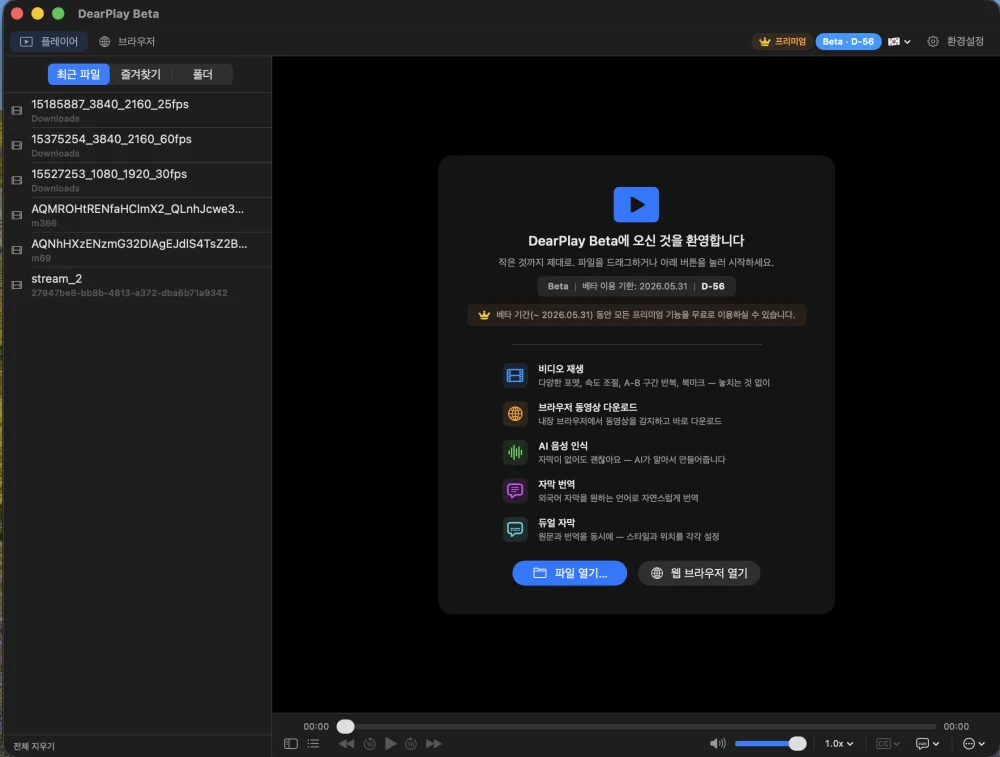This screenshot has height=757, width=1000.
Task: Open file 15185887_3840_2160_25fps
Action: click(137, 110)
